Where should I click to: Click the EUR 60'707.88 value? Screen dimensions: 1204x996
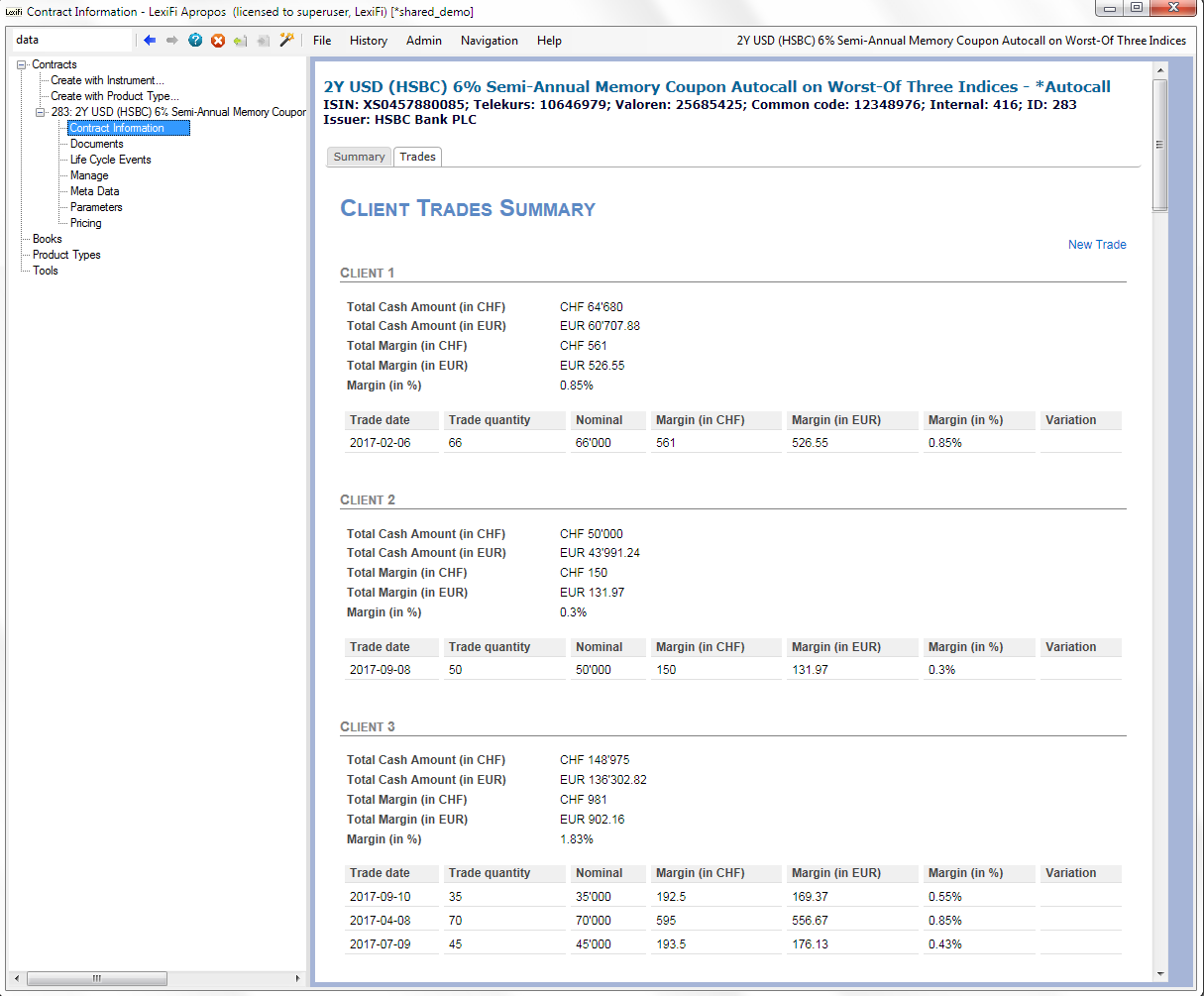pos(601,326)
